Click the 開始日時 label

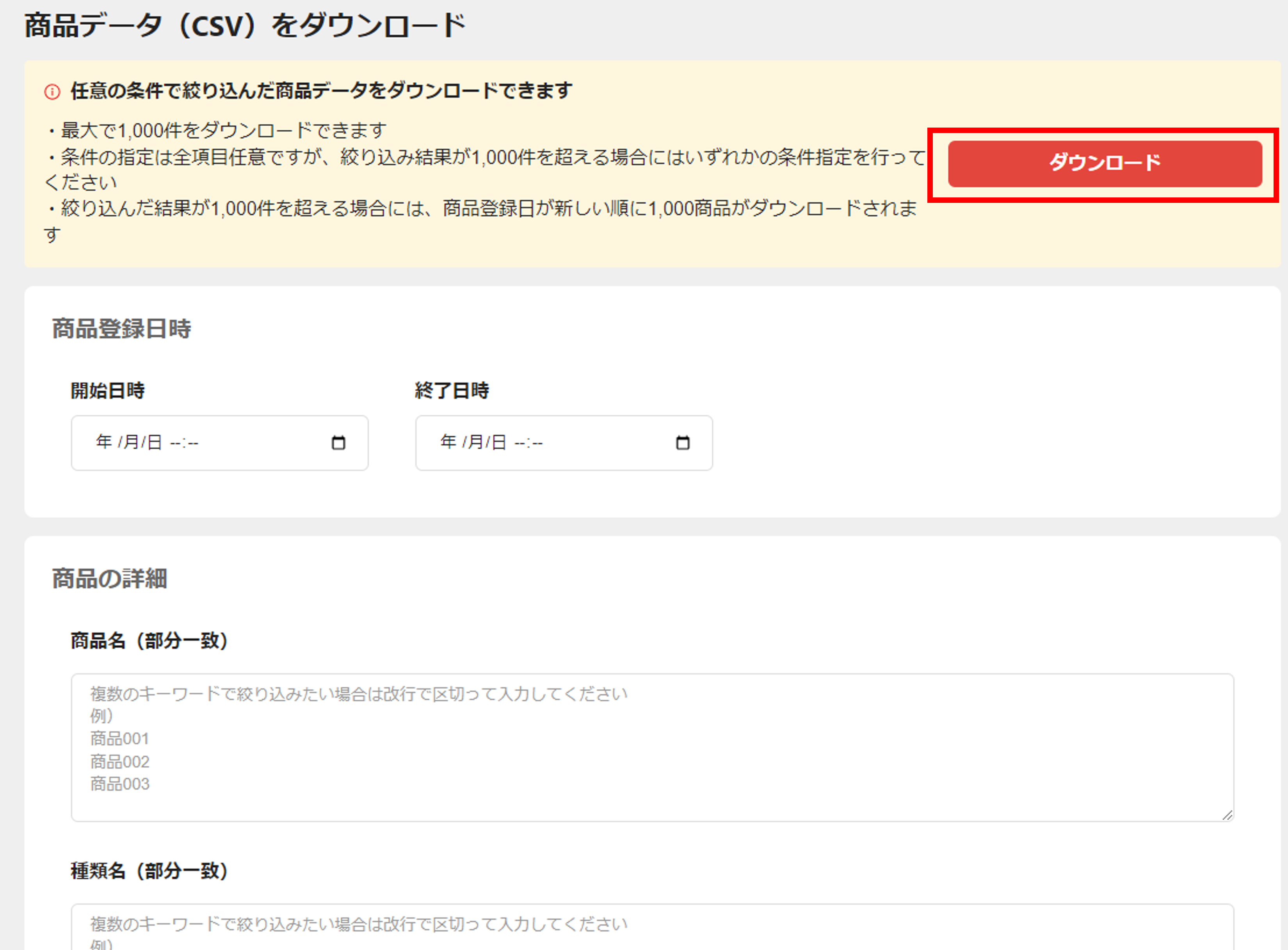coord(108,391)
